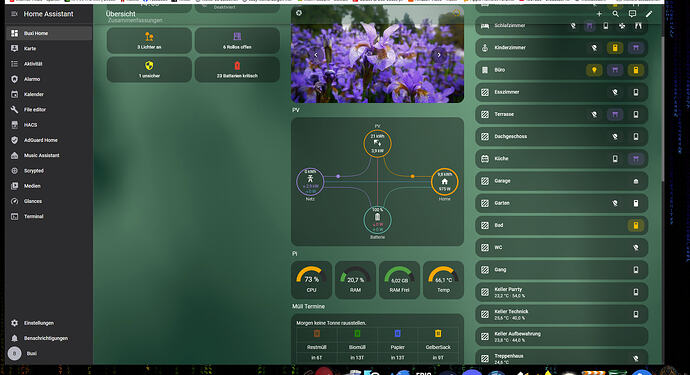
Task: Toggle the Büro light bulb chip
Action: tap(594, 70)
